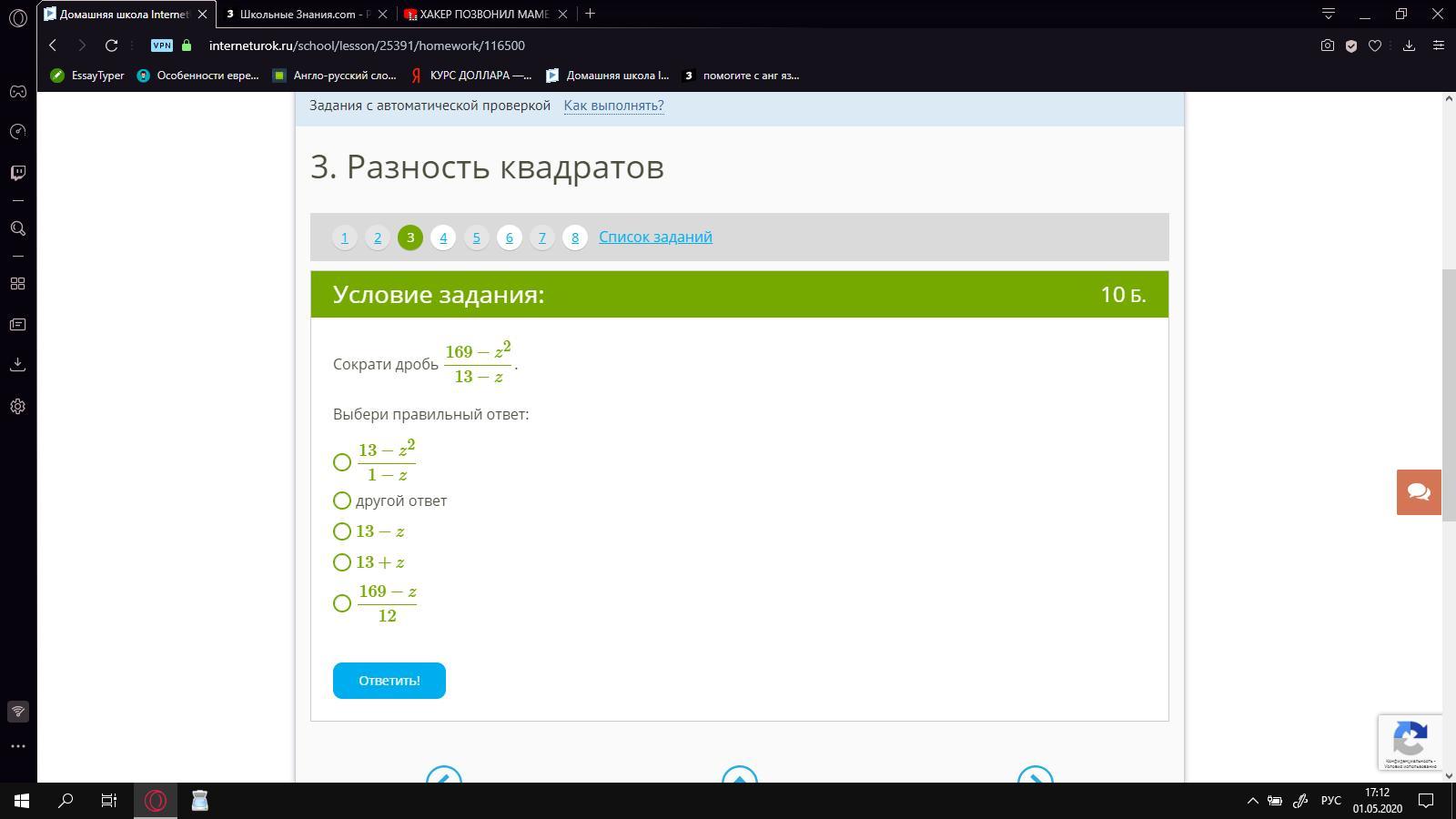Open 'Англо-русский сло...' bookmark
The height and width of the screenshot is (819, 1456).
(x=335, y=76)
